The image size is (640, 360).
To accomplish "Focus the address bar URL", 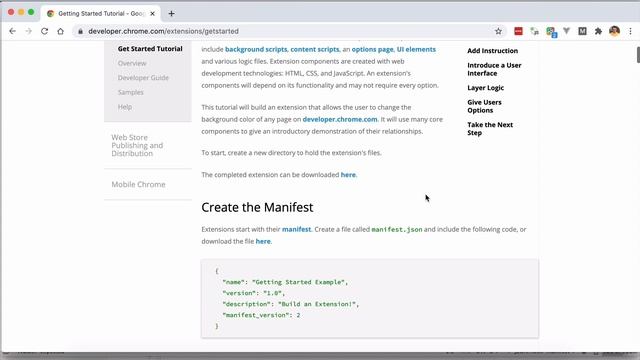I will 163,31.
